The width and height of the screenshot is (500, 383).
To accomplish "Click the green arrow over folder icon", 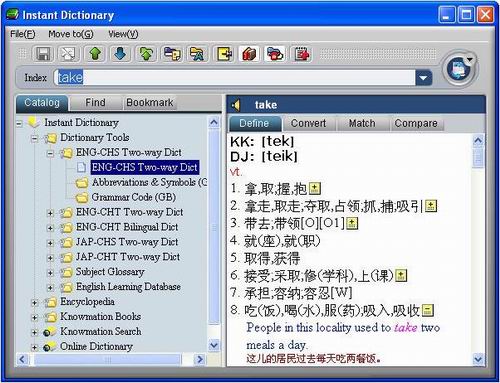I will [x=146, y=54].
